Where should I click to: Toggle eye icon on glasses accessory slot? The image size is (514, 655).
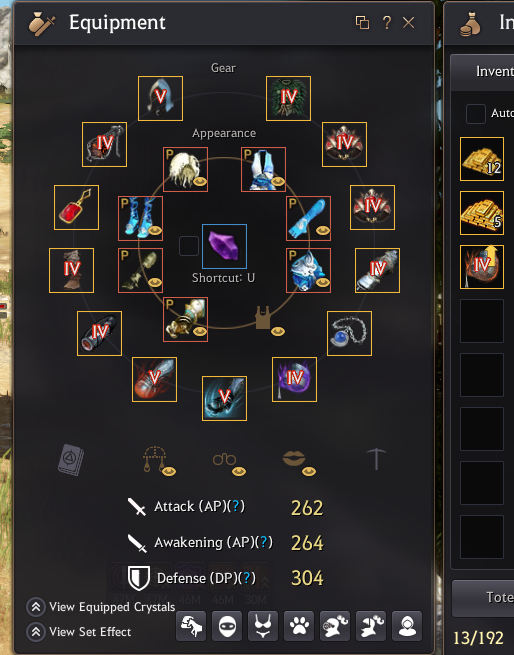(239, 472)
